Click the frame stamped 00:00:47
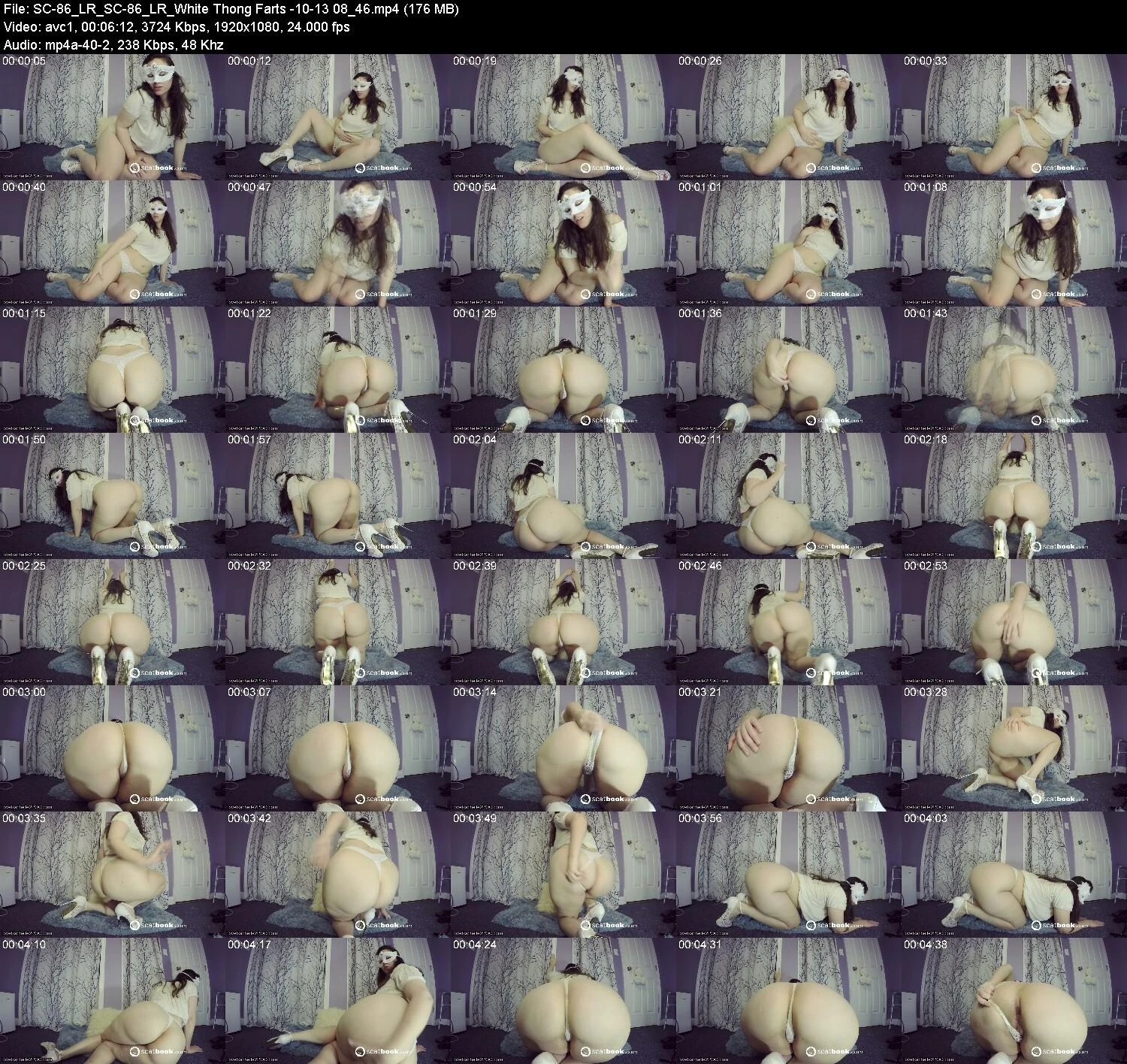The height and width of the screenshot is (1064, 1127). (x=337, y=243)
